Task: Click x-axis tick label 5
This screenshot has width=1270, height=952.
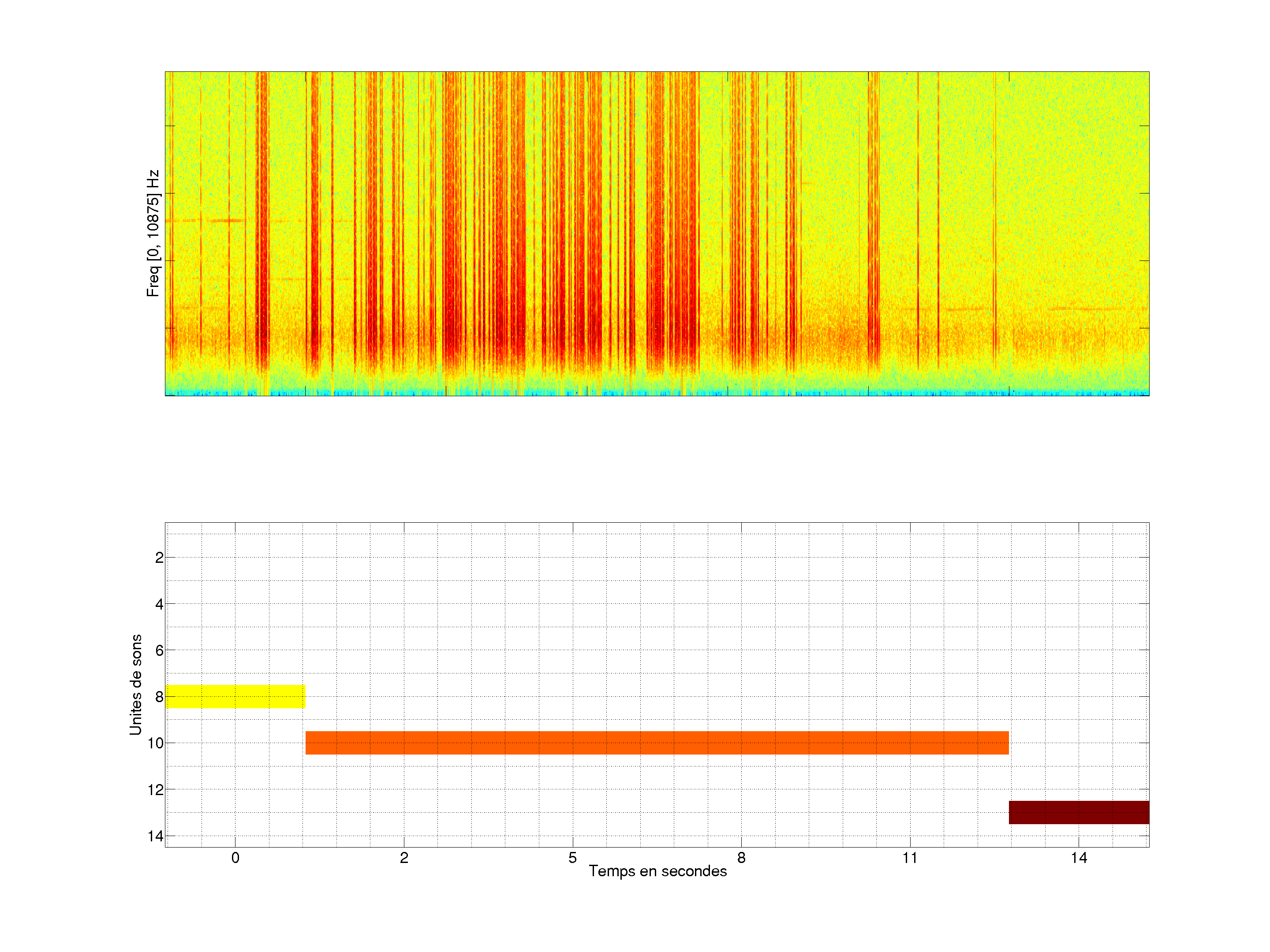Action: pos(572,858)
